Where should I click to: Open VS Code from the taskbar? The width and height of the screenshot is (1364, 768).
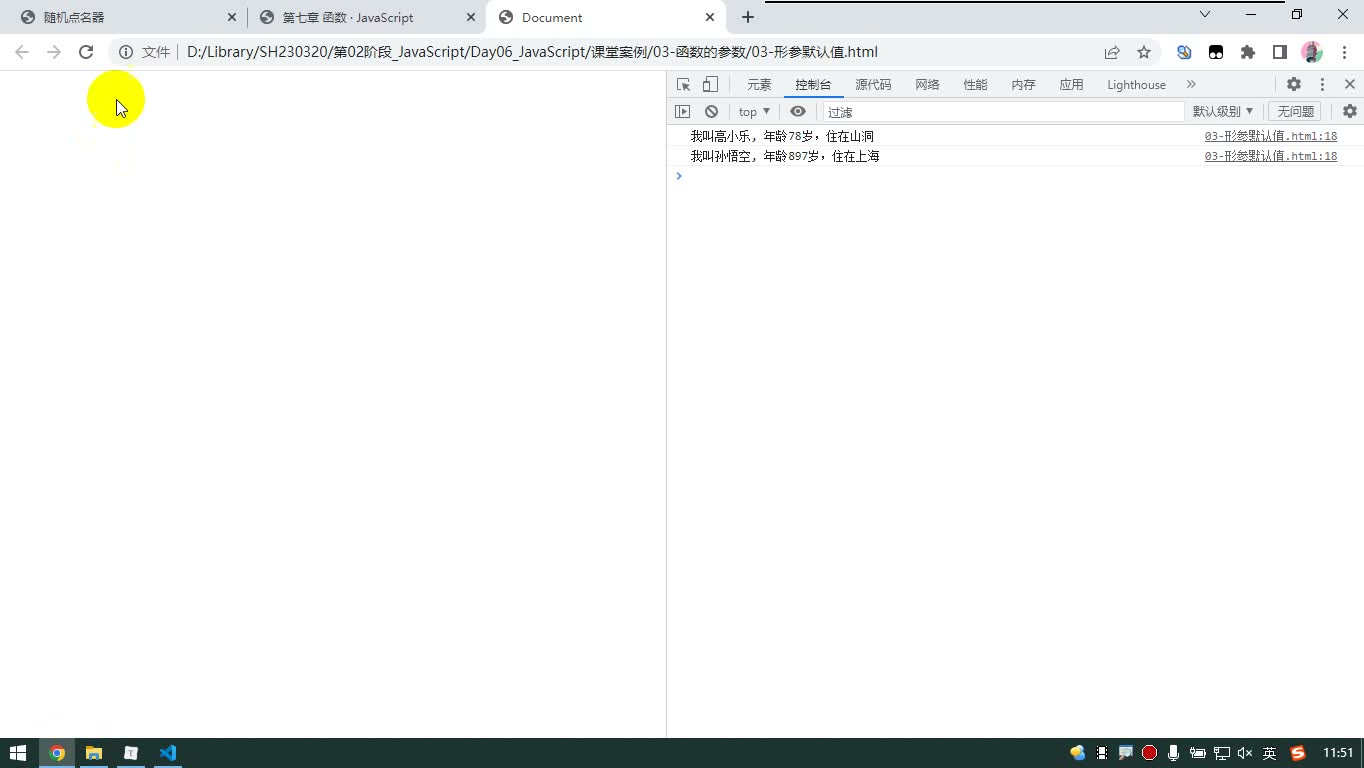pyautogui.click(x=168, y=753)
